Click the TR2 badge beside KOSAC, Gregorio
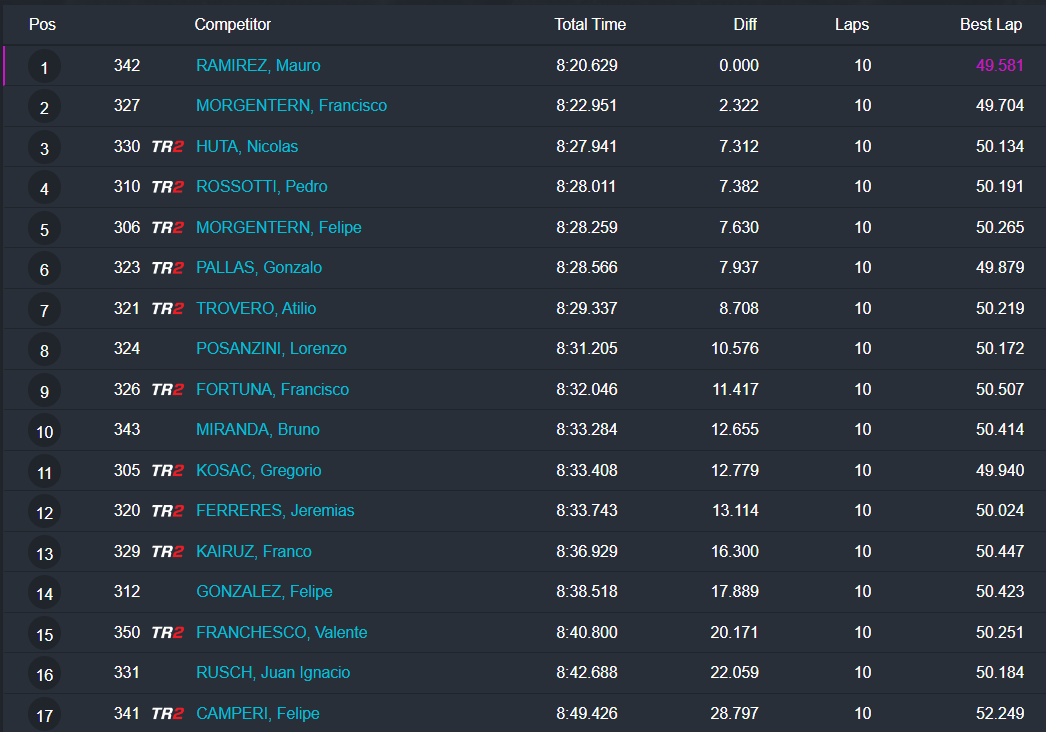 coord(167,471)
